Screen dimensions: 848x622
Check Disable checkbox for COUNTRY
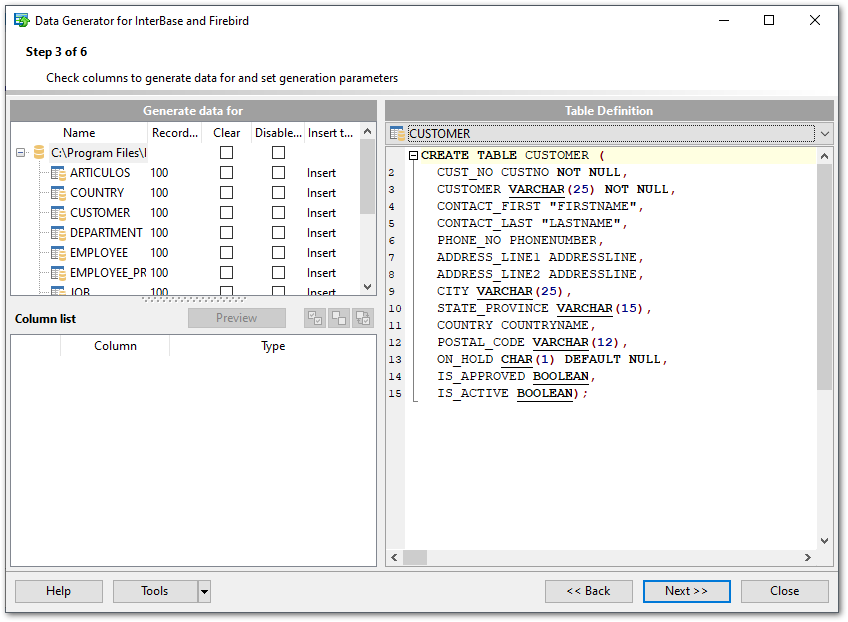click(279, 193)
